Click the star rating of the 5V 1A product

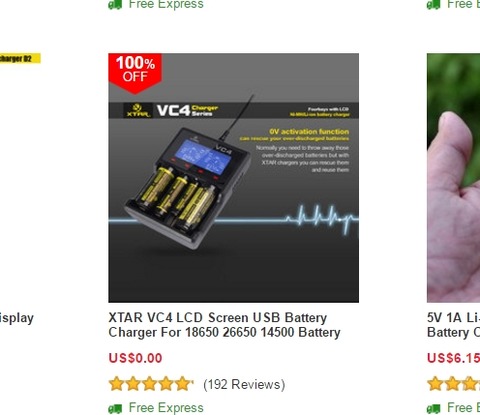(x=453, y=384)
